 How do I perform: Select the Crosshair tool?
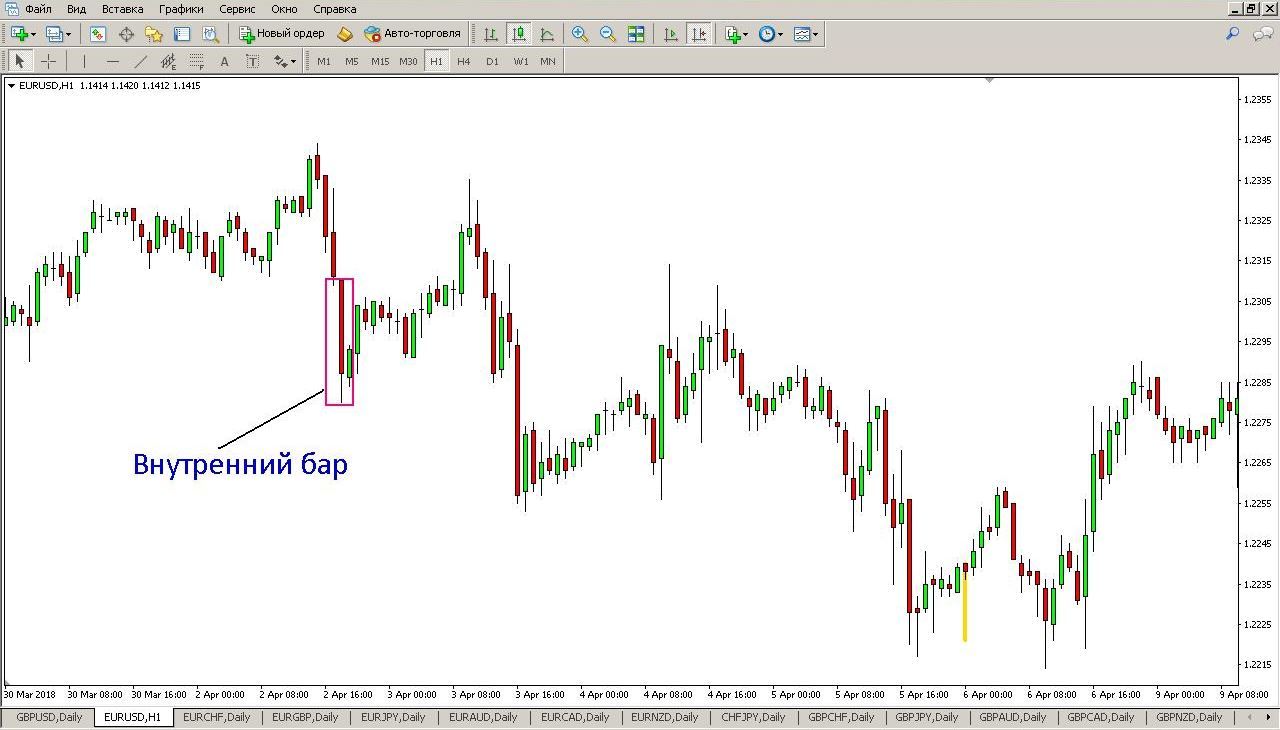48,61
